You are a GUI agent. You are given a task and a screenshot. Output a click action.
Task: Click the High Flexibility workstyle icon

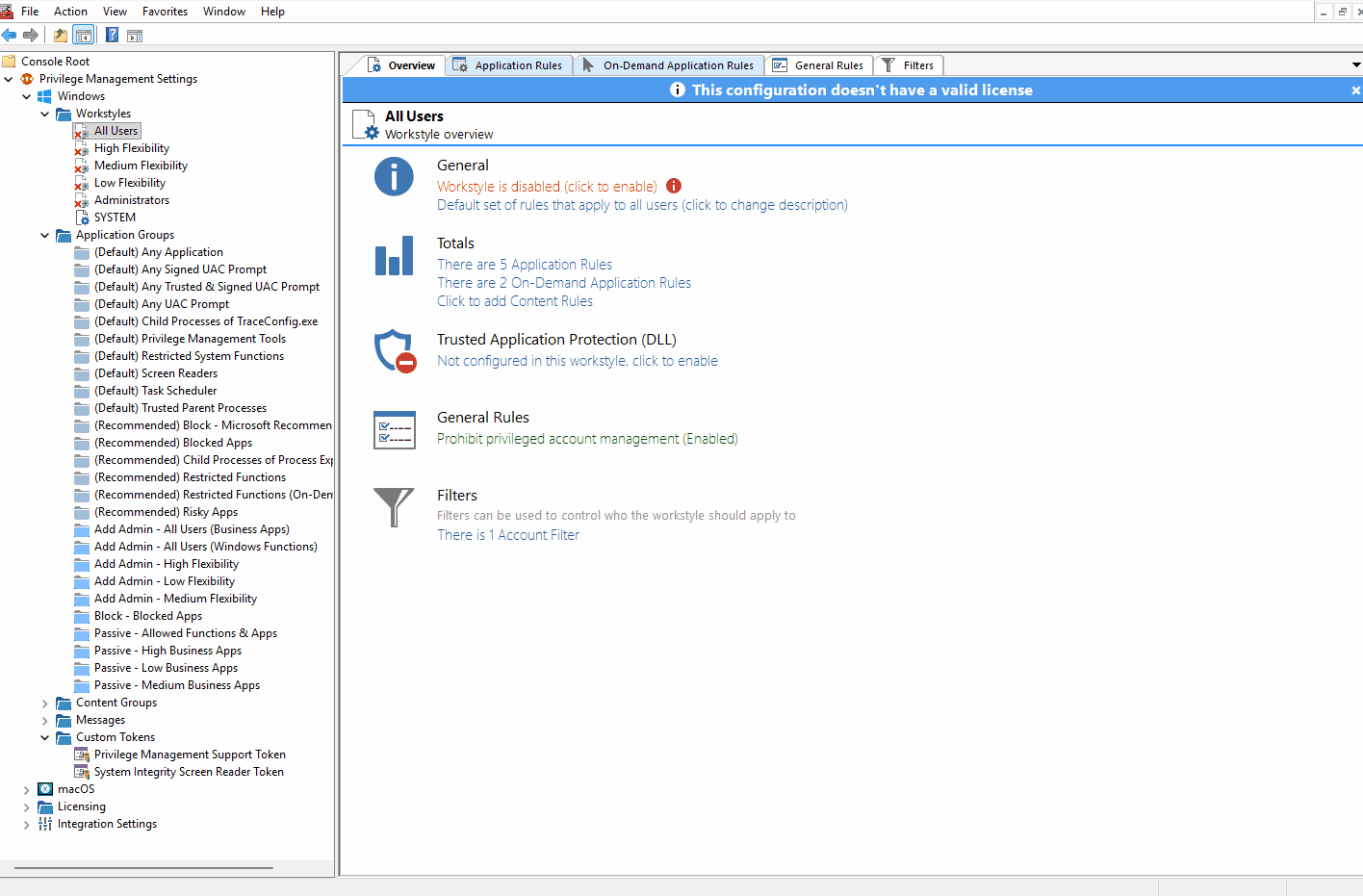coord(82,148)
